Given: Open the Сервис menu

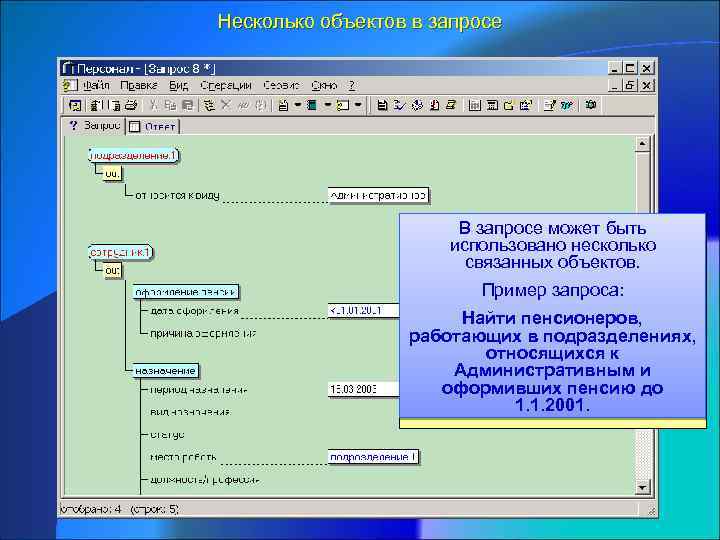Looking at the screenshot, I should [281, 85].
